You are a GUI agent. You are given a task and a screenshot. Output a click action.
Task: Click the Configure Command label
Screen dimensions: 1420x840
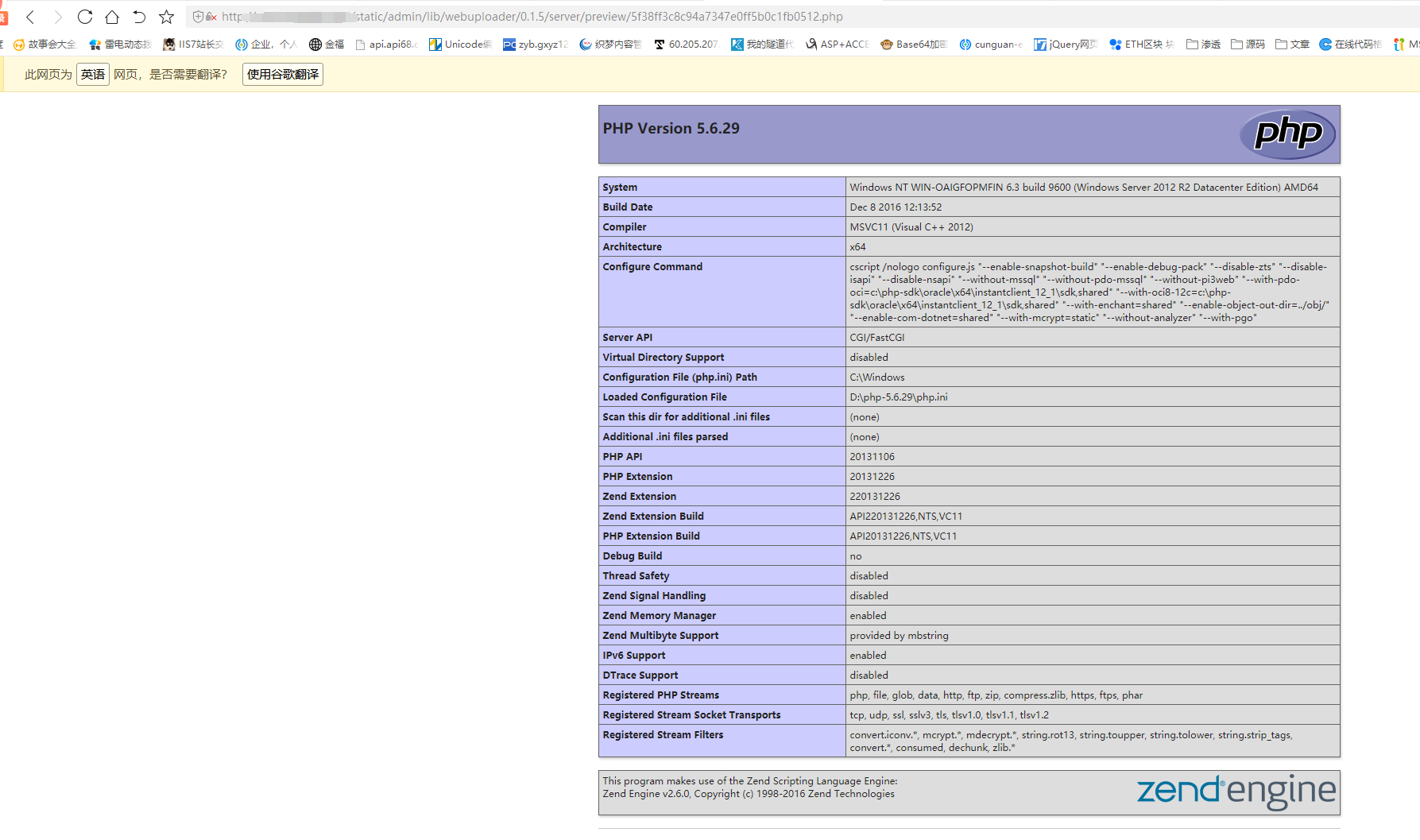(x=652, y=267)
